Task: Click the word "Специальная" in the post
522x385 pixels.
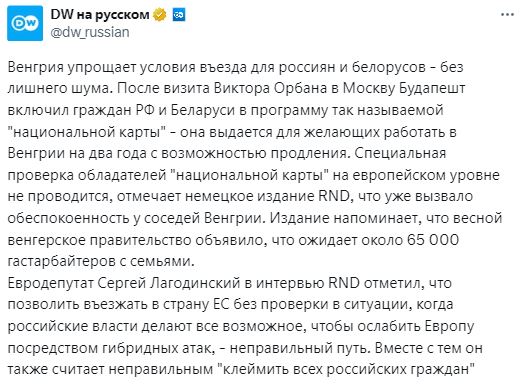Action: [x=400, y=154]
